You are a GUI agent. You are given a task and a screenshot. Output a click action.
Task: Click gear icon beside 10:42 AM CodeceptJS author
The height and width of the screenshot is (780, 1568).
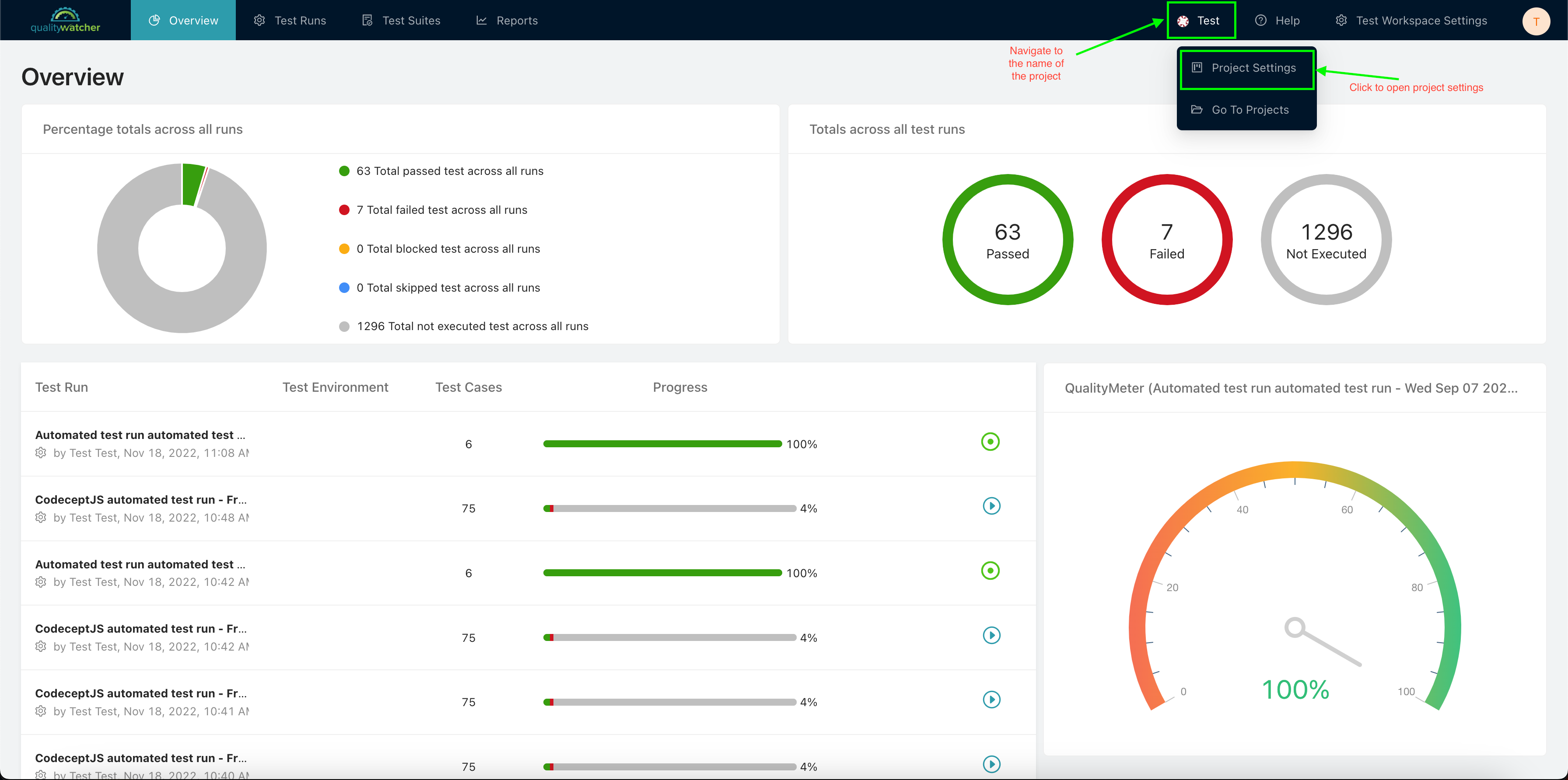[41, 646]
